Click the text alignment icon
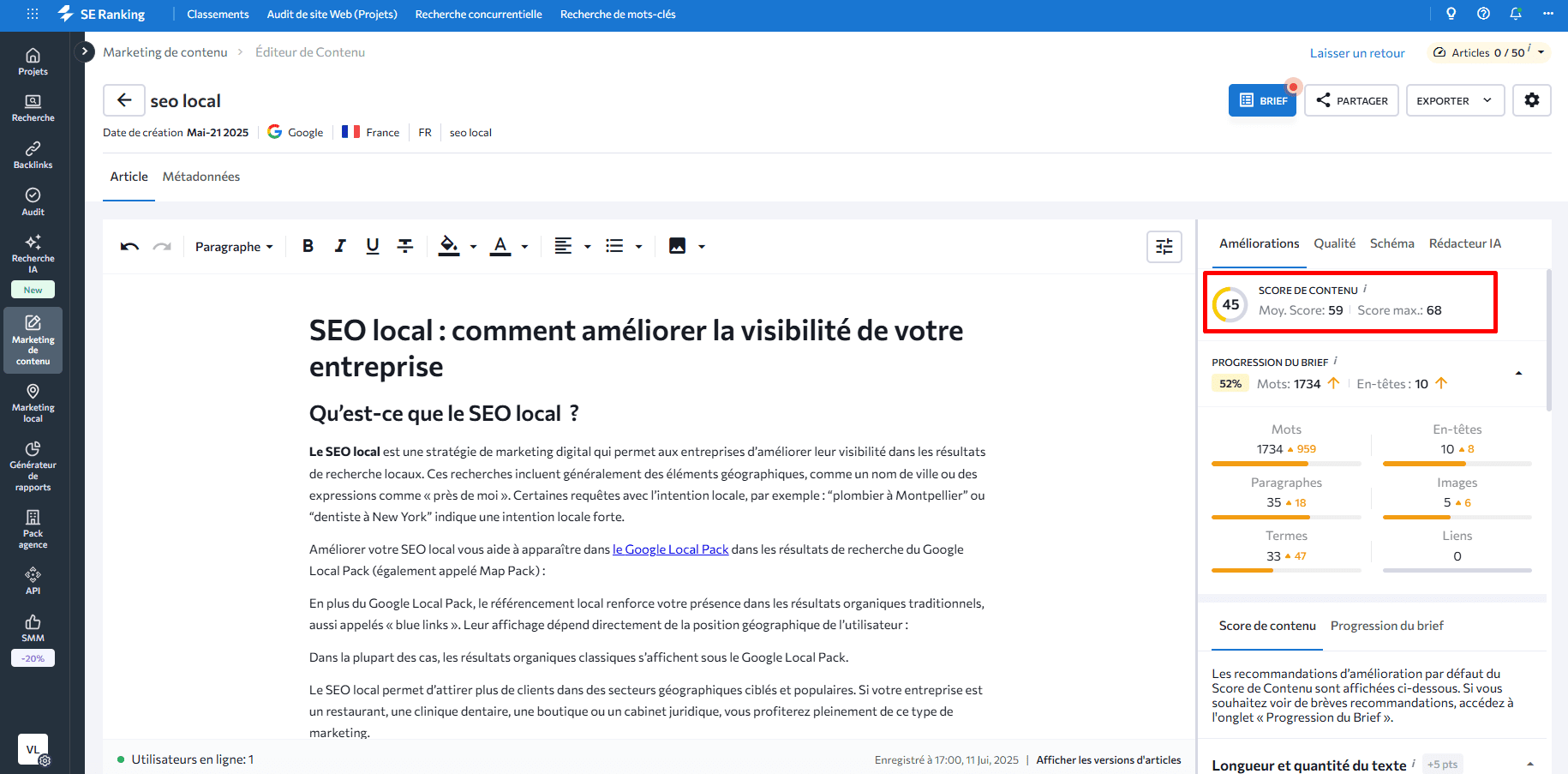The height and width of the screenshot is (774, 1568). 563,247
